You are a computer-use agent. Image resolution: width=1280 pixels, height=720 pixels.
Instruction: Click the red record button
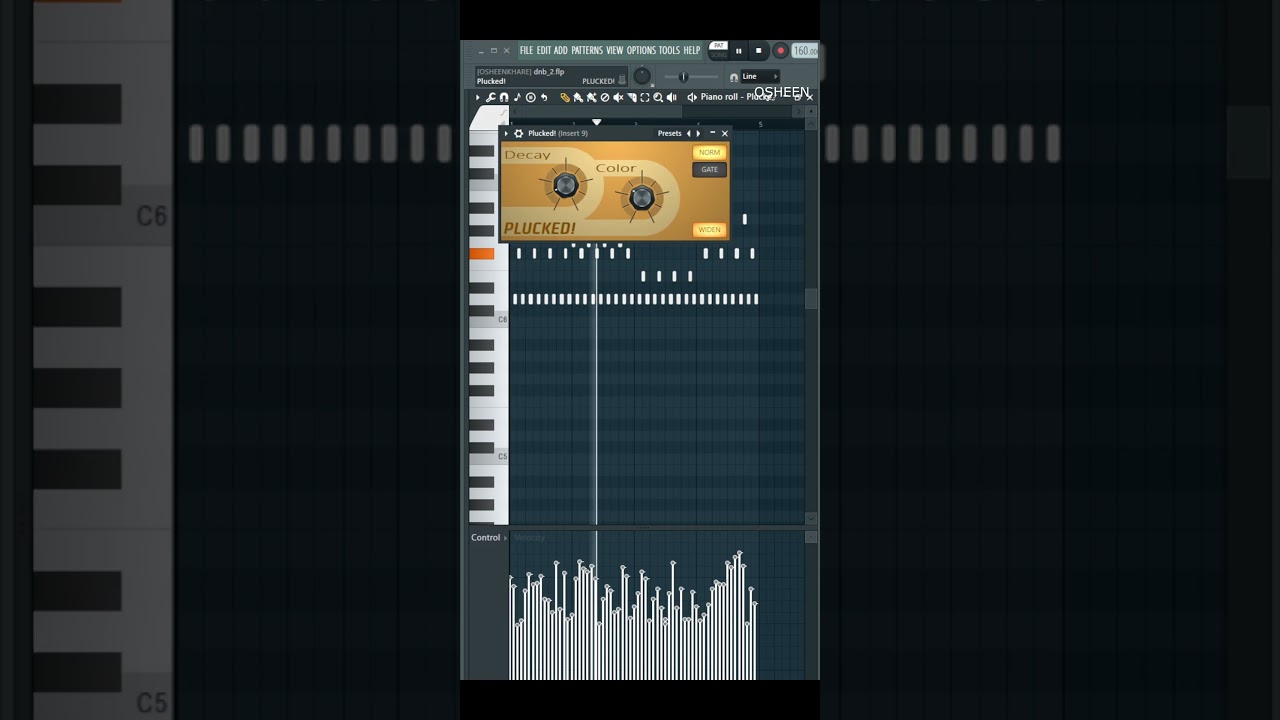pyautogui.click(x=781, y=50)
